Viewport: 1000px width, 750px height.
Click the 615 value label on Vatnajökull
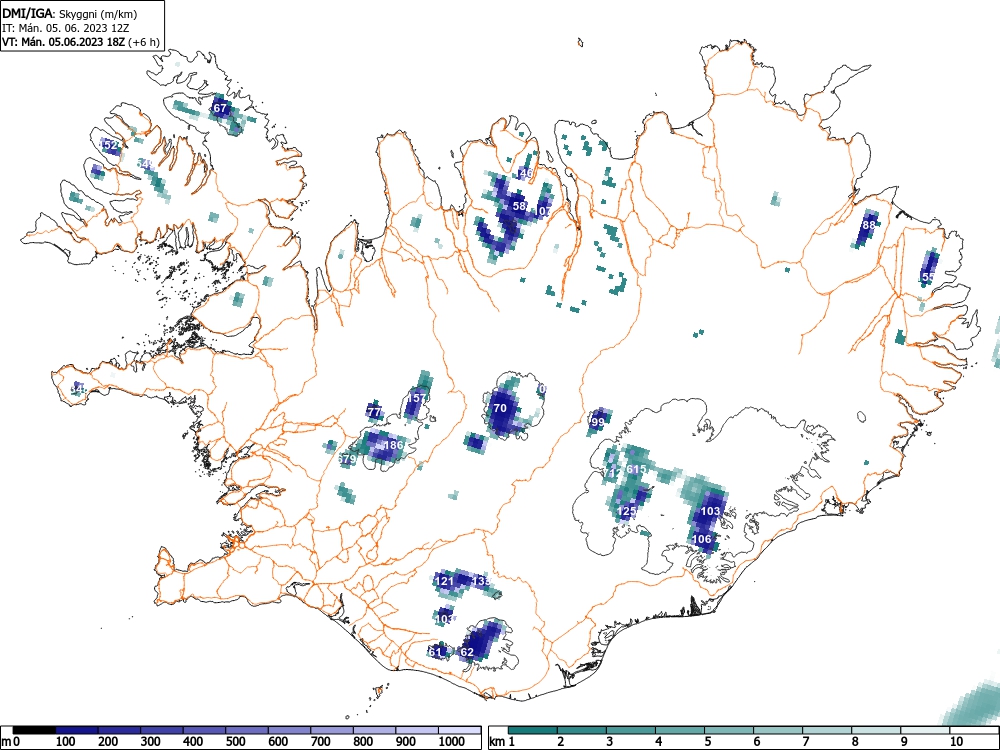(x=636, y=469)
